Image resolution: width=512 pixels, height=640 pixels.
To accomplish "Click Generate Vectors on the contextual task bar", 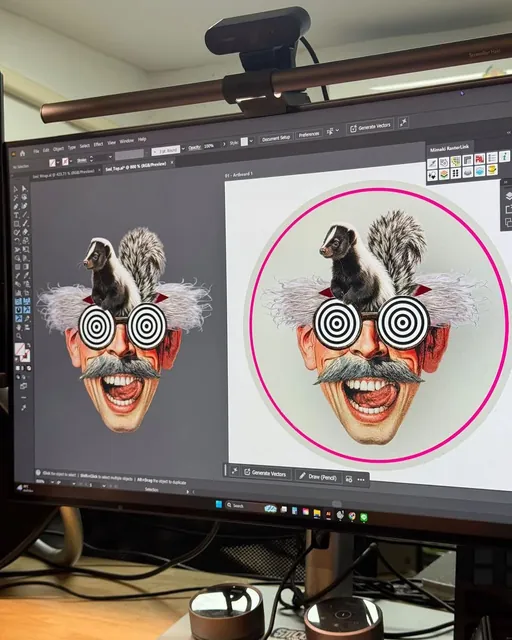I will click(x=265, y=473).
